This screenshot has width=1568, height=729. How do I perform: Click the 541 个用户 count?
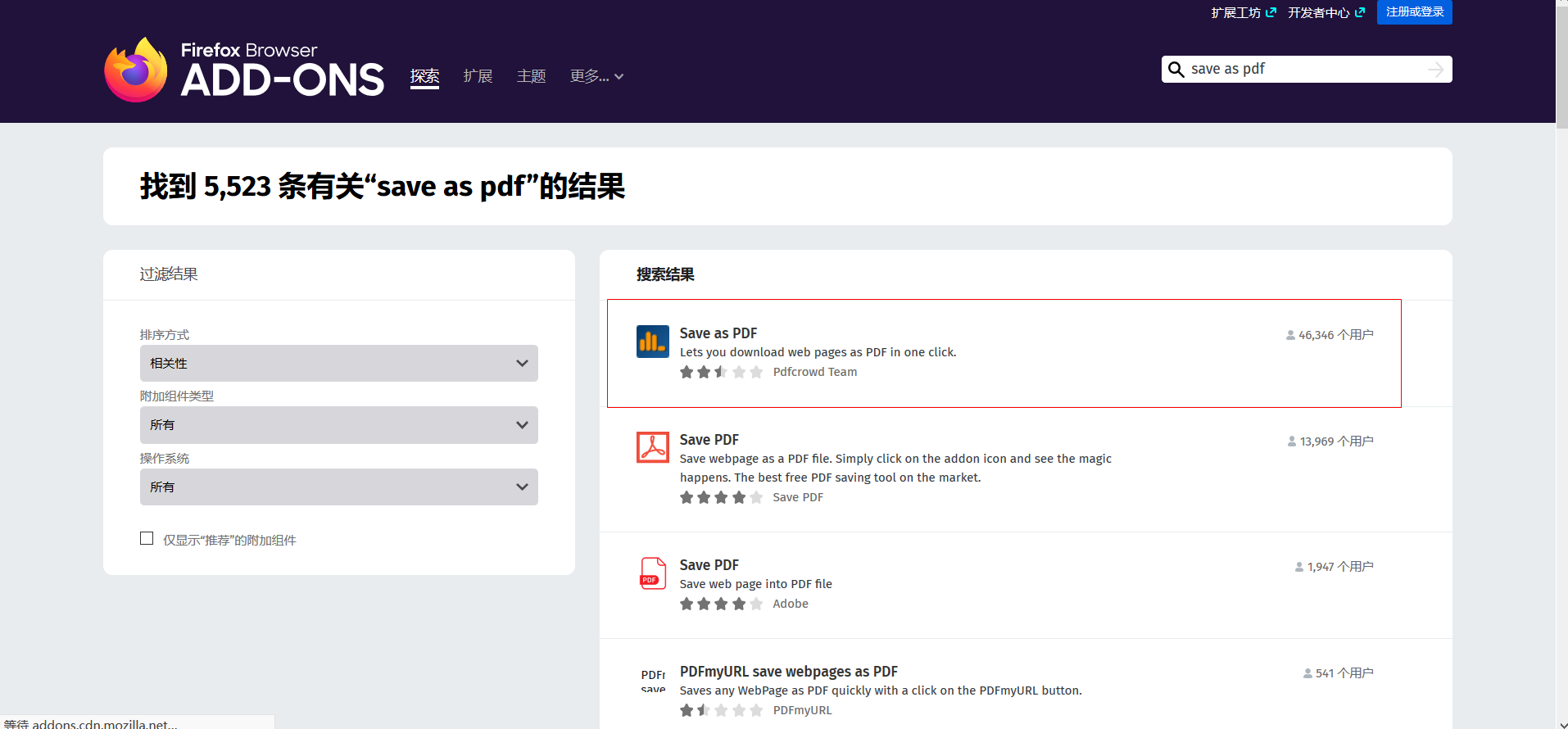[1344, 673]
